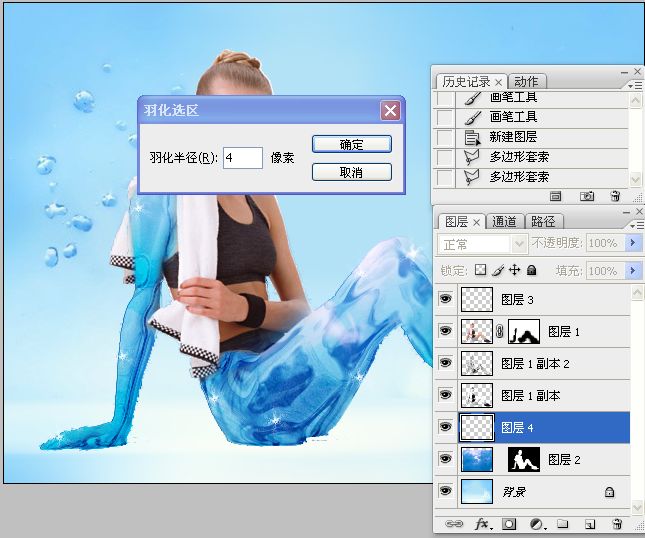
Task: Open adjustment layer menu icon
Action: (x=536, y=523)
